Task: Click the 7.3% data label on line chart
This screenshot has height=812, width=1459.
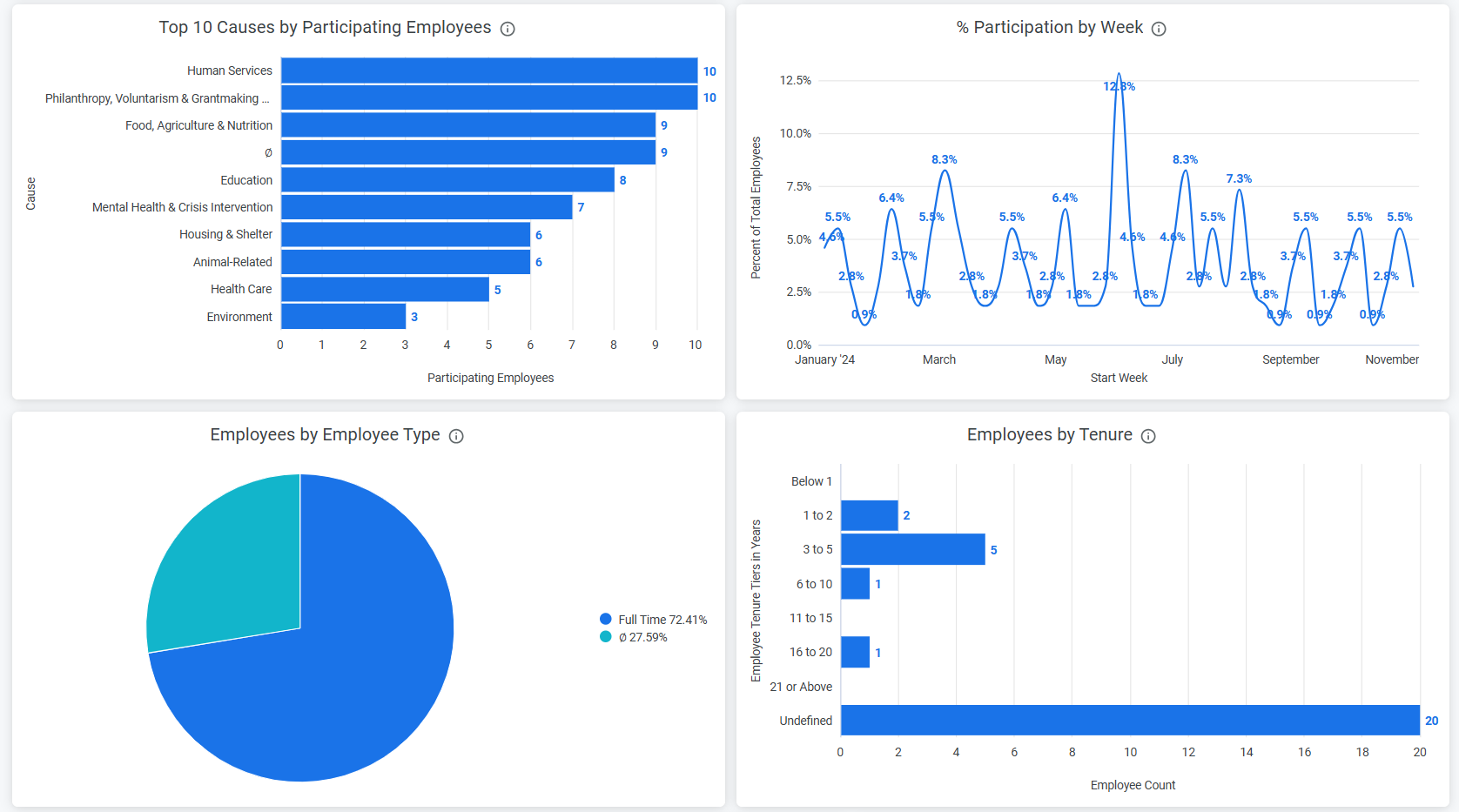Action: (x=1239, y=178)
